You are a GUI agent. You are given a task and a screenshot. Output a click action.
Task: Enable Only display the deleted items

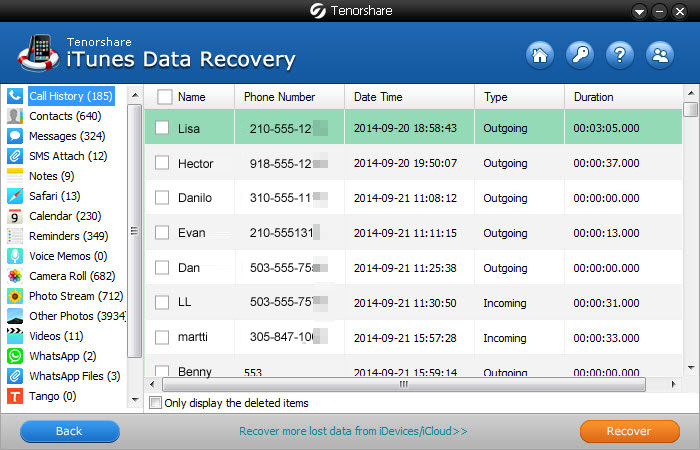tap(155, 403)
